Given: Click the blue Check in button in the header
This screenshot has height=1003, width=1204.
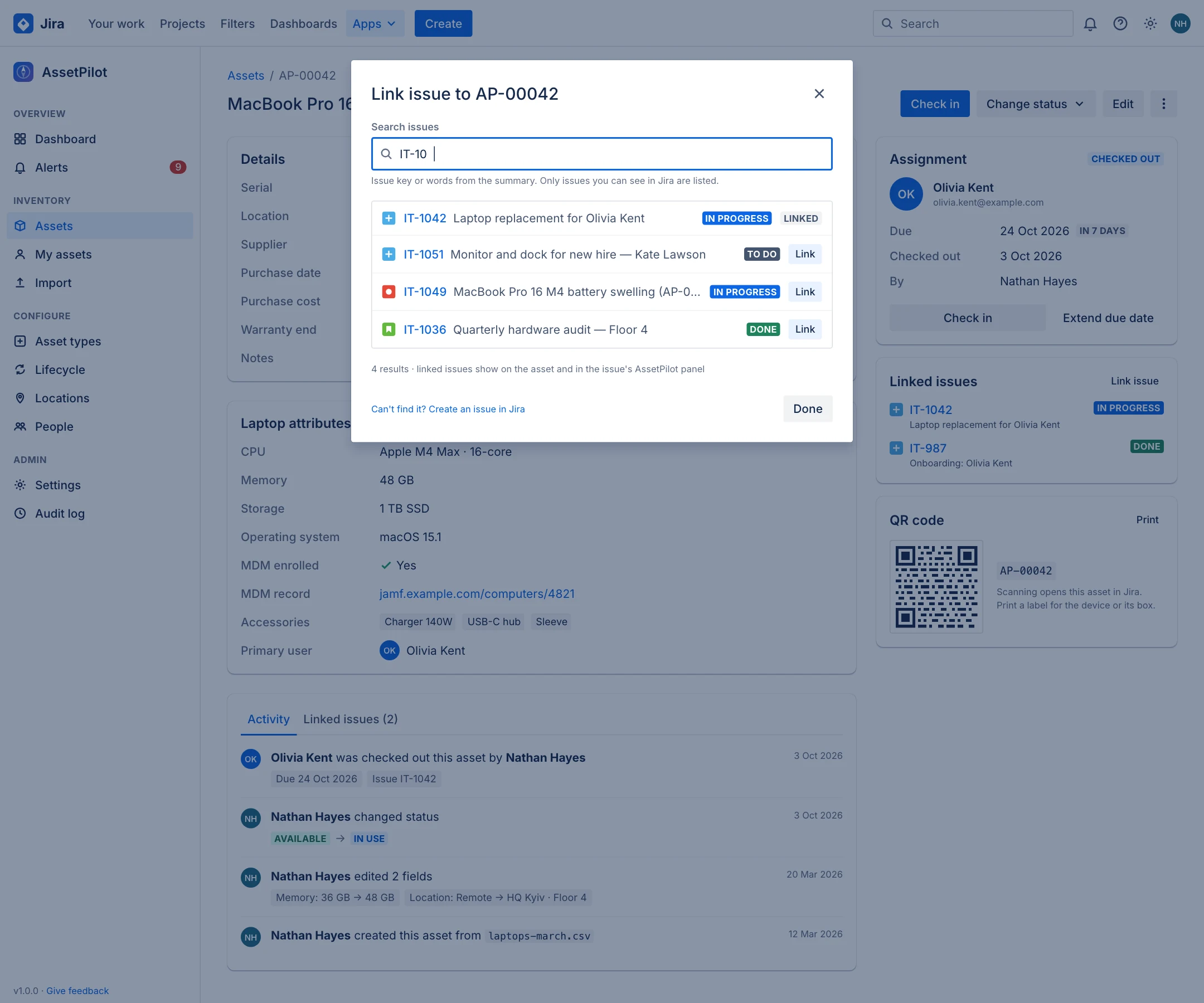Looking at the screenshot, I should (x=935, y=104).
